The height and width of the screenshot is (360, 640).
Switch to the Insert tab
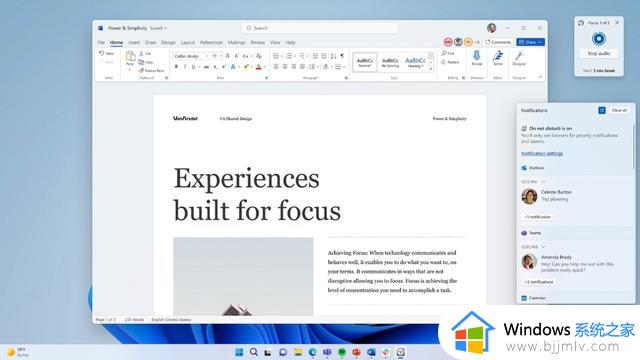click(134, 42)
